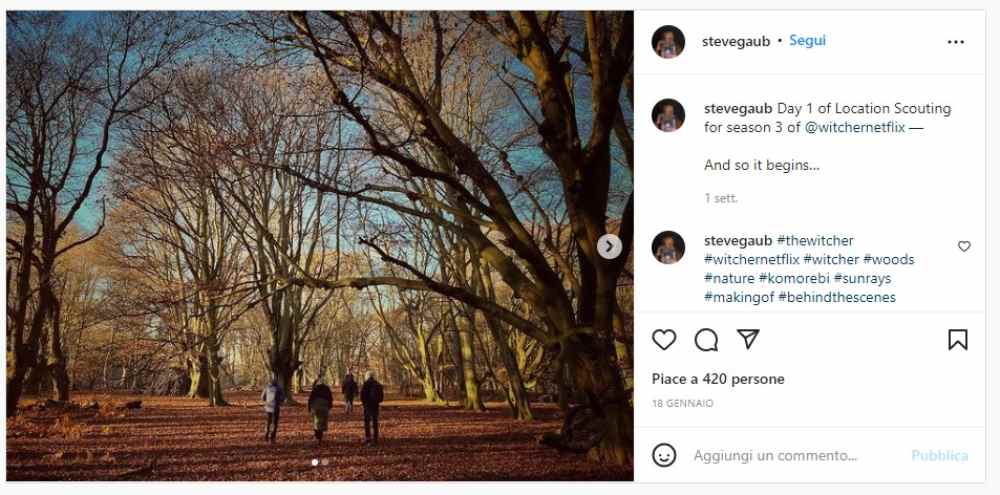This screenshot has height=495, width=1000.
Task: Open the emoji picker smiley icon
Action: point(664,455)
